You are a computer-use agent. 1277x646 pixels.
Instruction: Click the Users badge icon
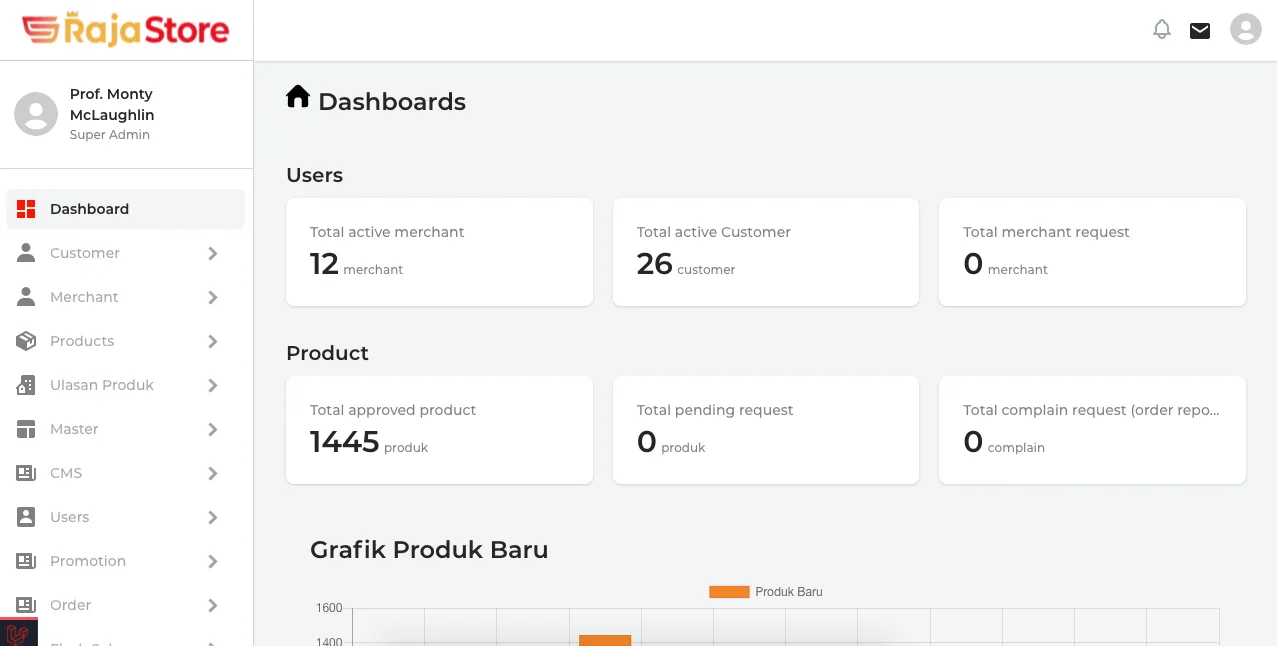[x=26, y=517]
